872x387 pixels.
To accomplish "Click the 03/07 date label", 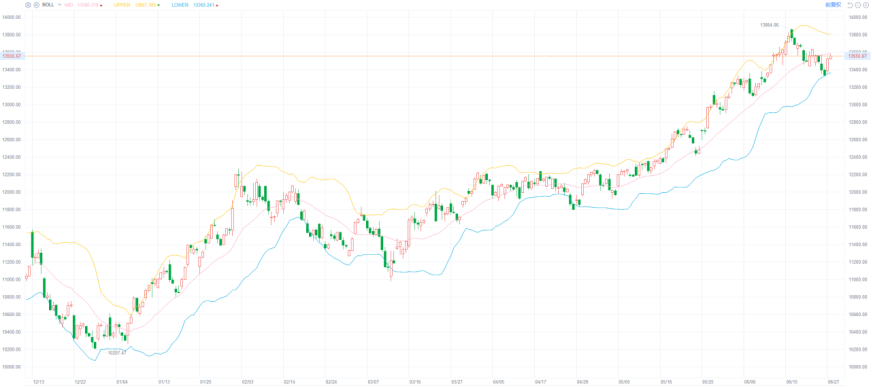I will pyautogui.click(x=373, y=382).
